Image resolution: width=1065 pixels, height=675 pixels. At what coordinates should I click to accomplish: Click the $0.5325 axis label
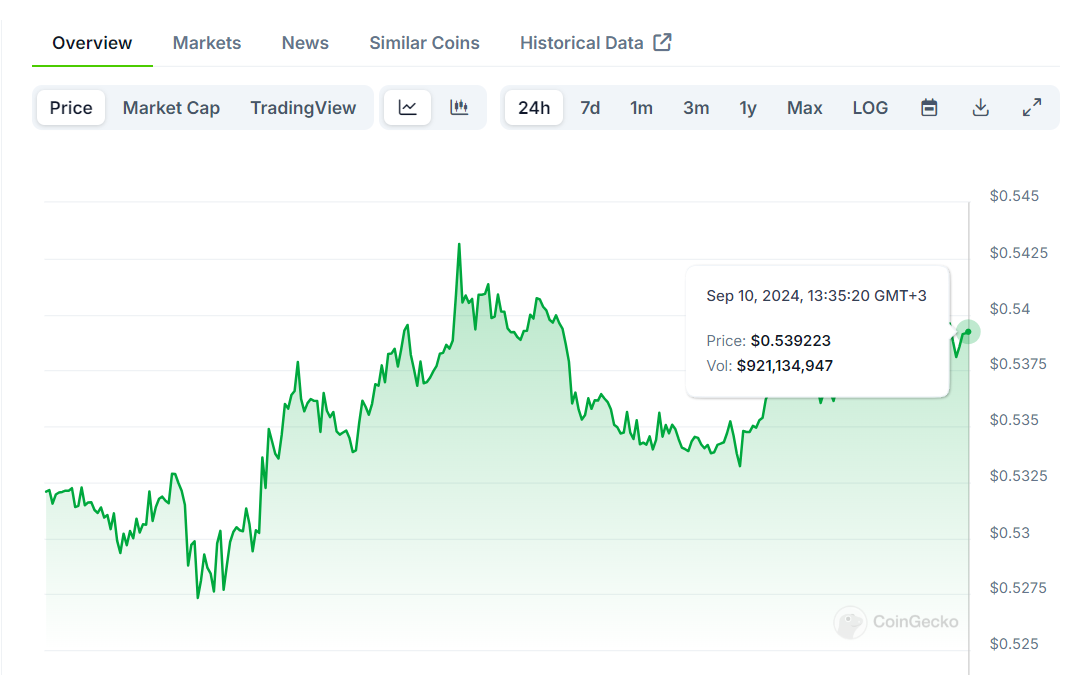[x=1018, y=475]
